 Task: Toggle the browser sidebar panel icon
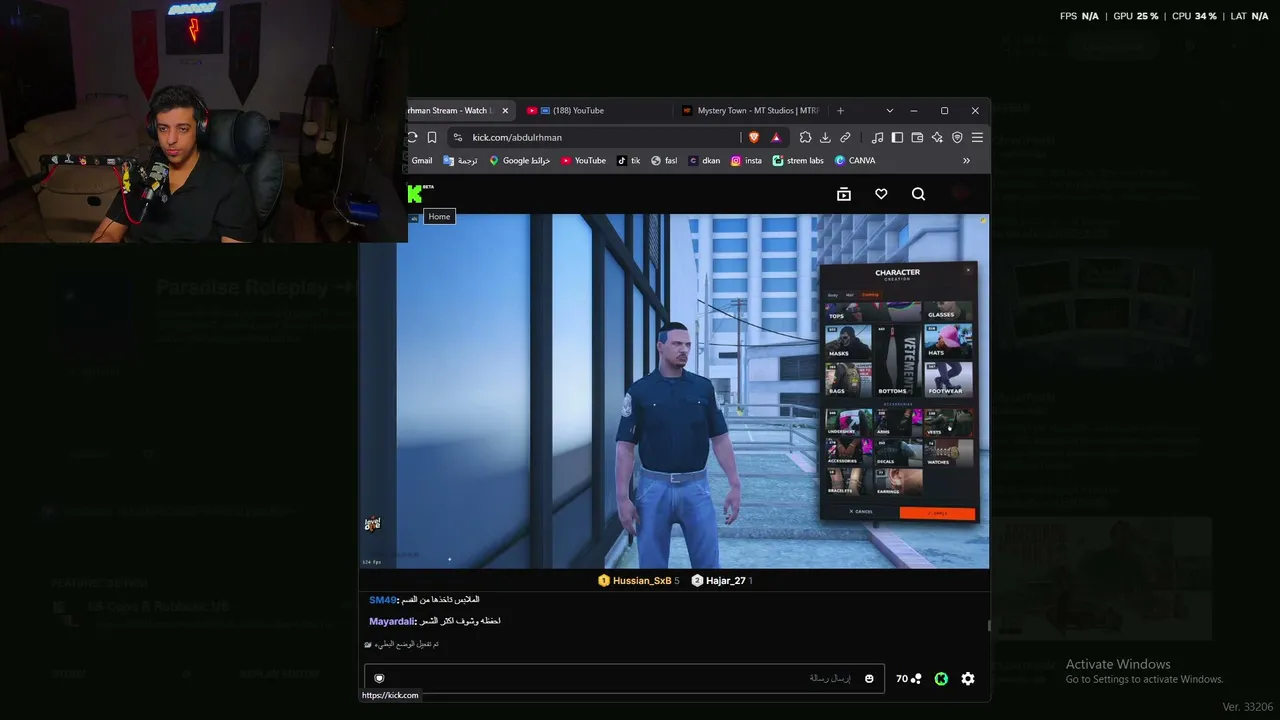coord(897,137)
